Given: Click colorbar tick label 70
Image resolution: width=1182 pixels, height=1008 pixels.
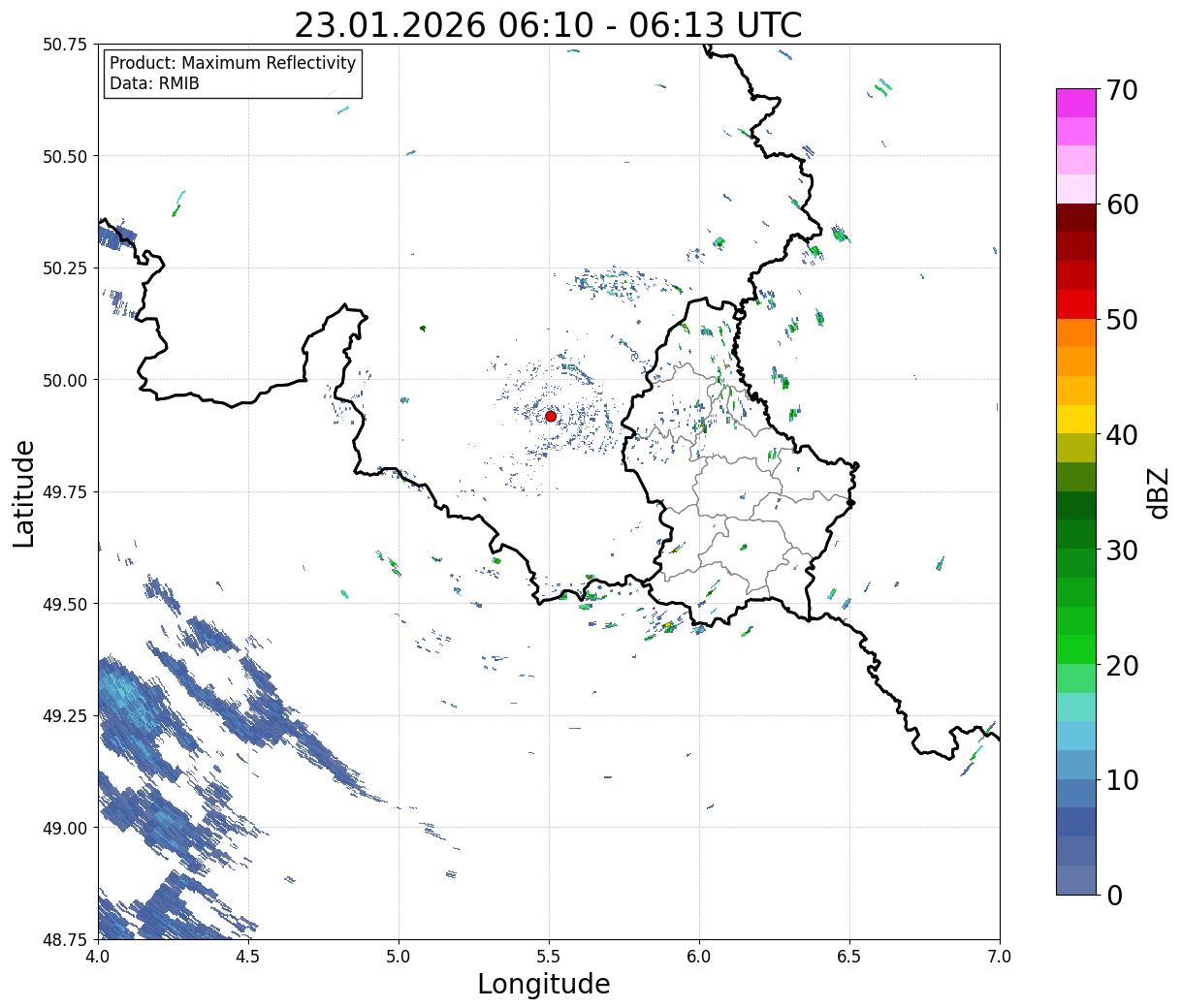Looking at the screenshot, I should tap(1122, 90).
